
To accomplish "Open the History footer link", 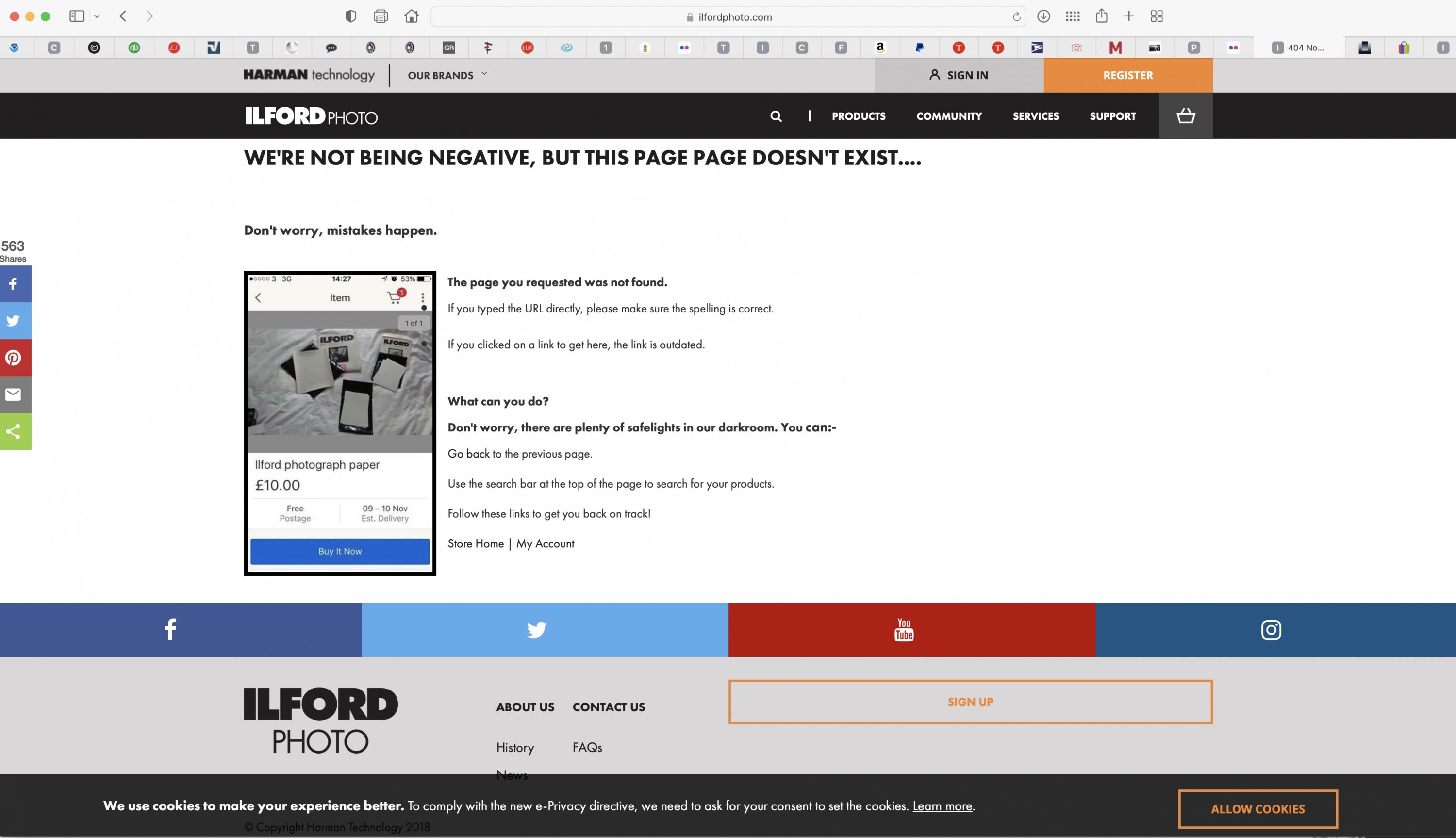I will (x=515, y=747).
